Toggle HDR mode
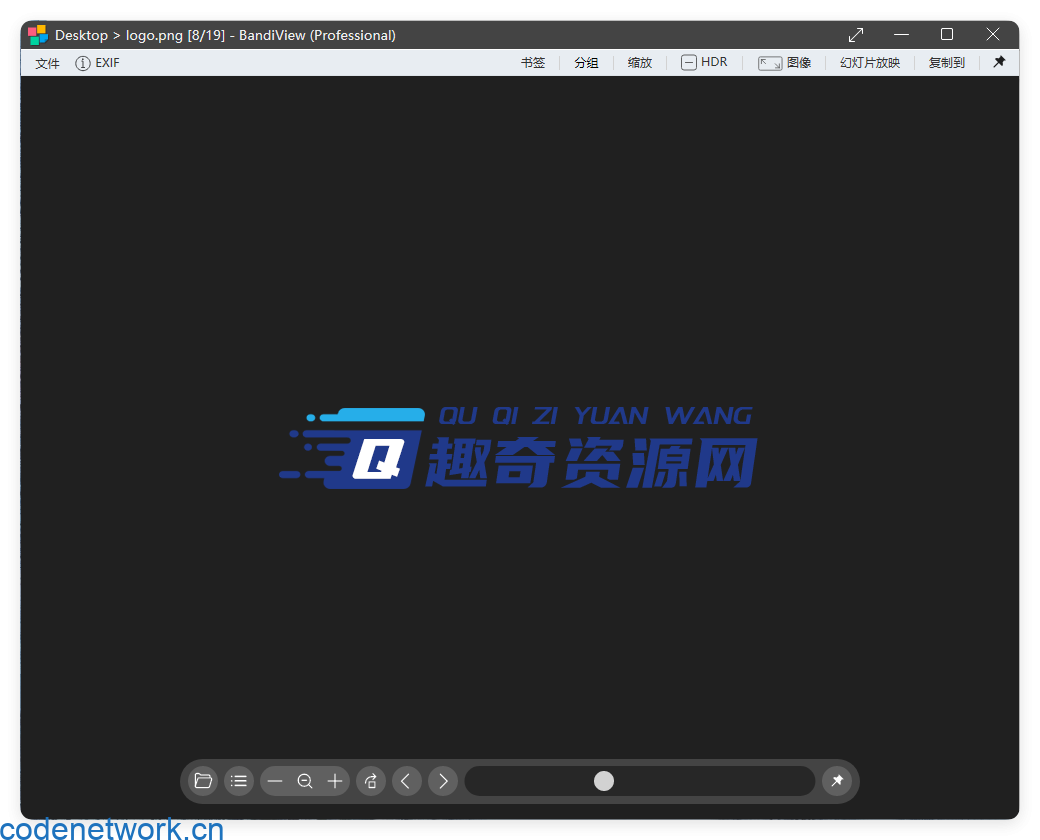 pos(705,62)
